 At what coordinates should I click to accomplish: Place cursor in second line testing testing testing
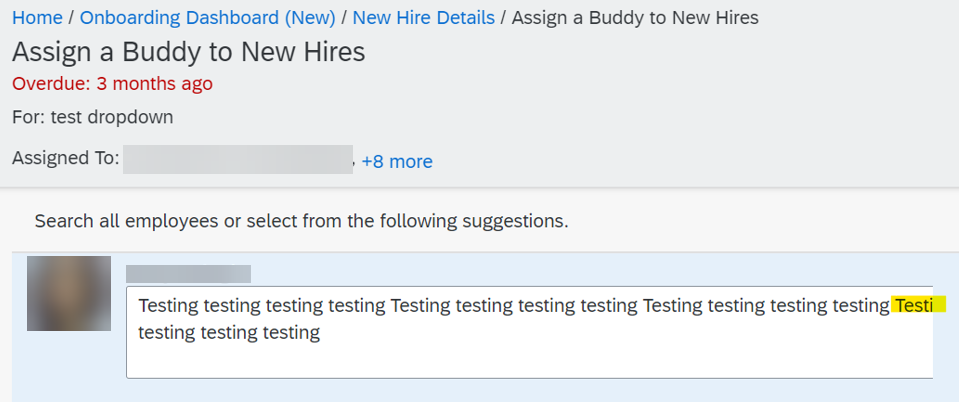(x=229, y=333)
